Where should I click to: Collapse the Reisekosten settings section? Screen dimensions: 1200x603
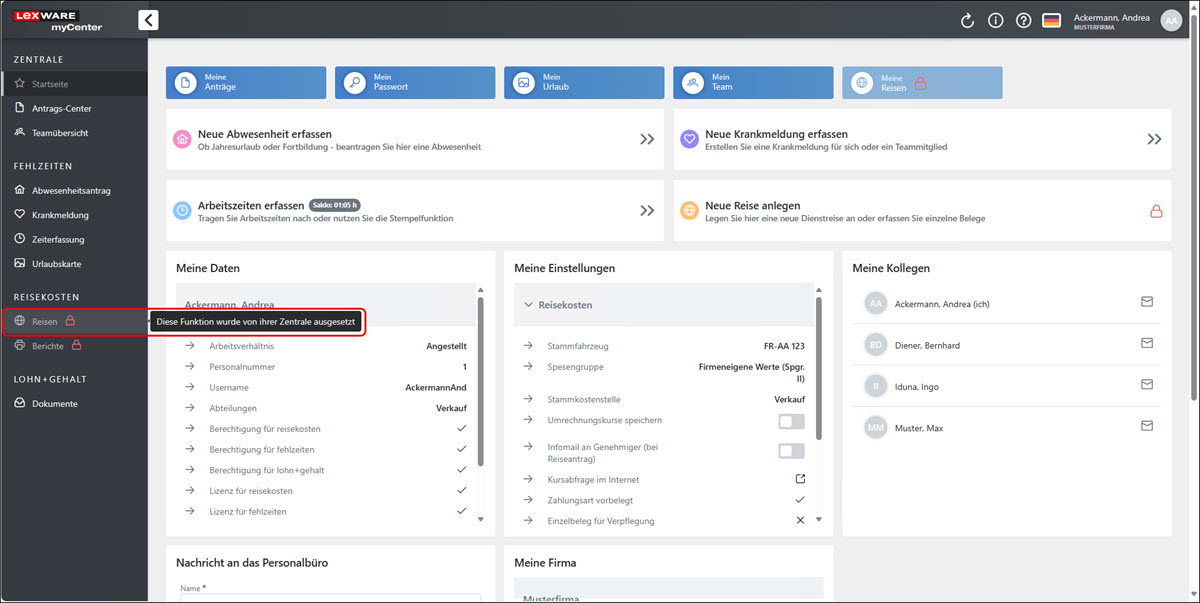(529, 304)
